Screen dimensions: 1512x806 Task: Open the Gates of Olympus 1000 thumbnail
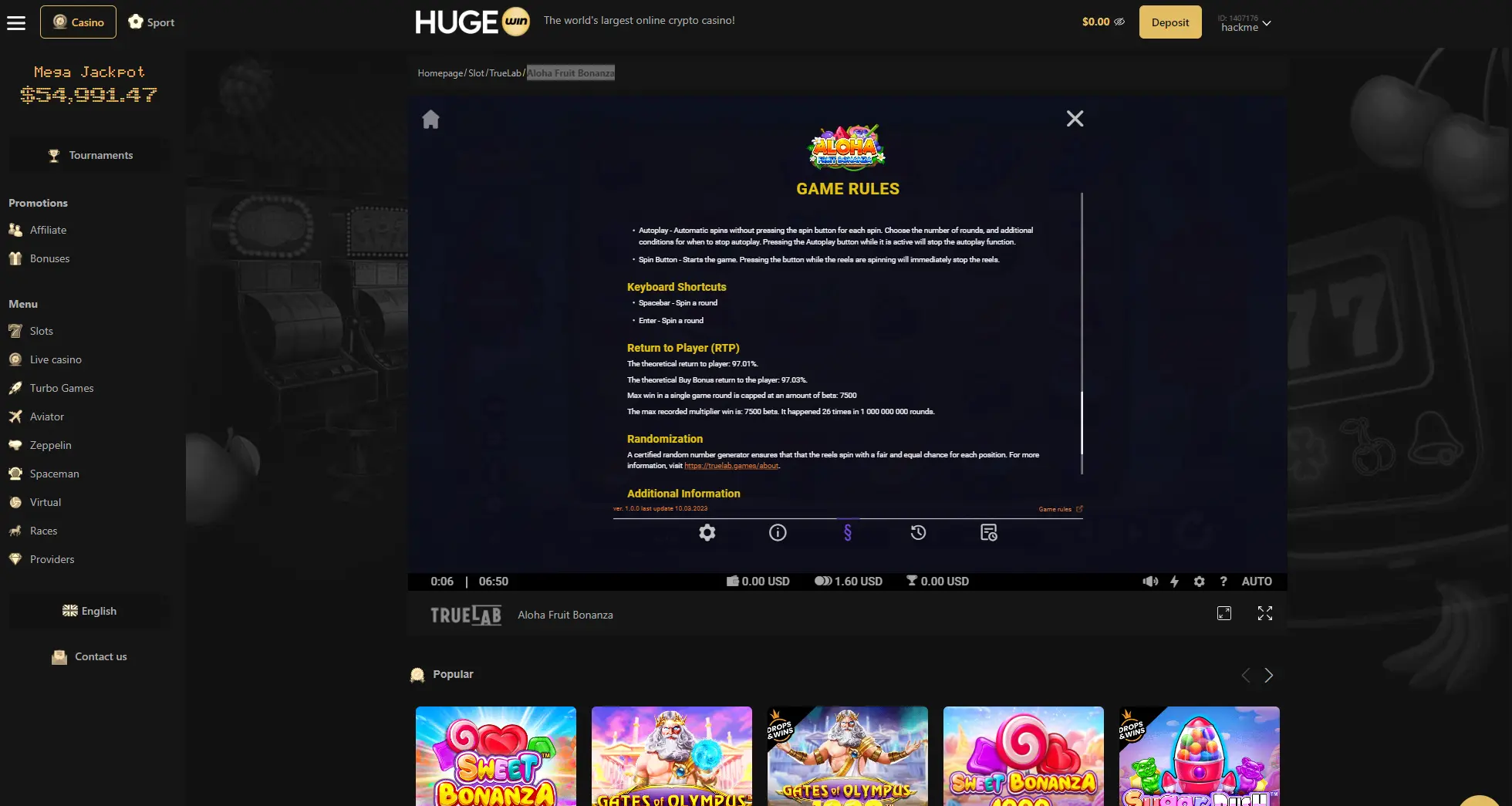tap(848, 756)
